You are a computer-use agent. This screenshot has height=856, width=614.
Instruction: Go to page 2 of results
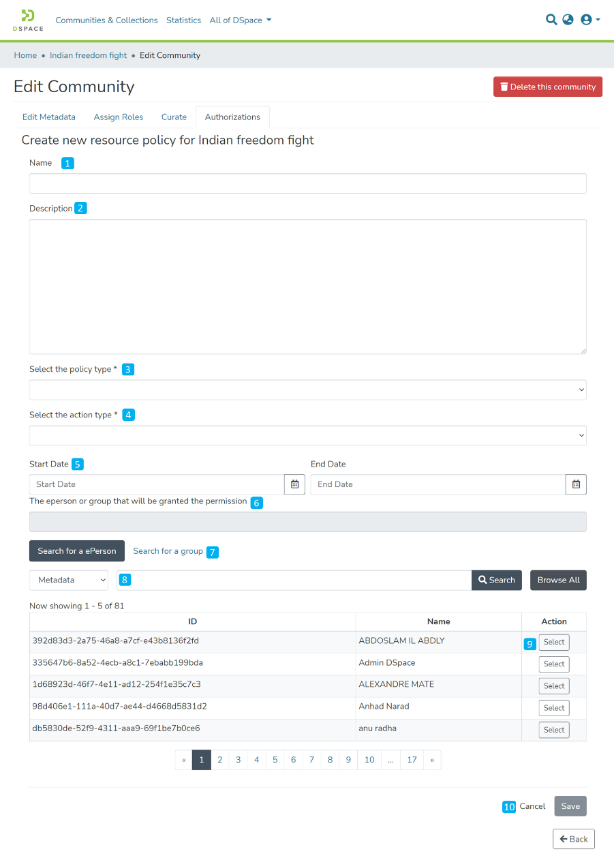pyautogui.click(x=220, y=760)
